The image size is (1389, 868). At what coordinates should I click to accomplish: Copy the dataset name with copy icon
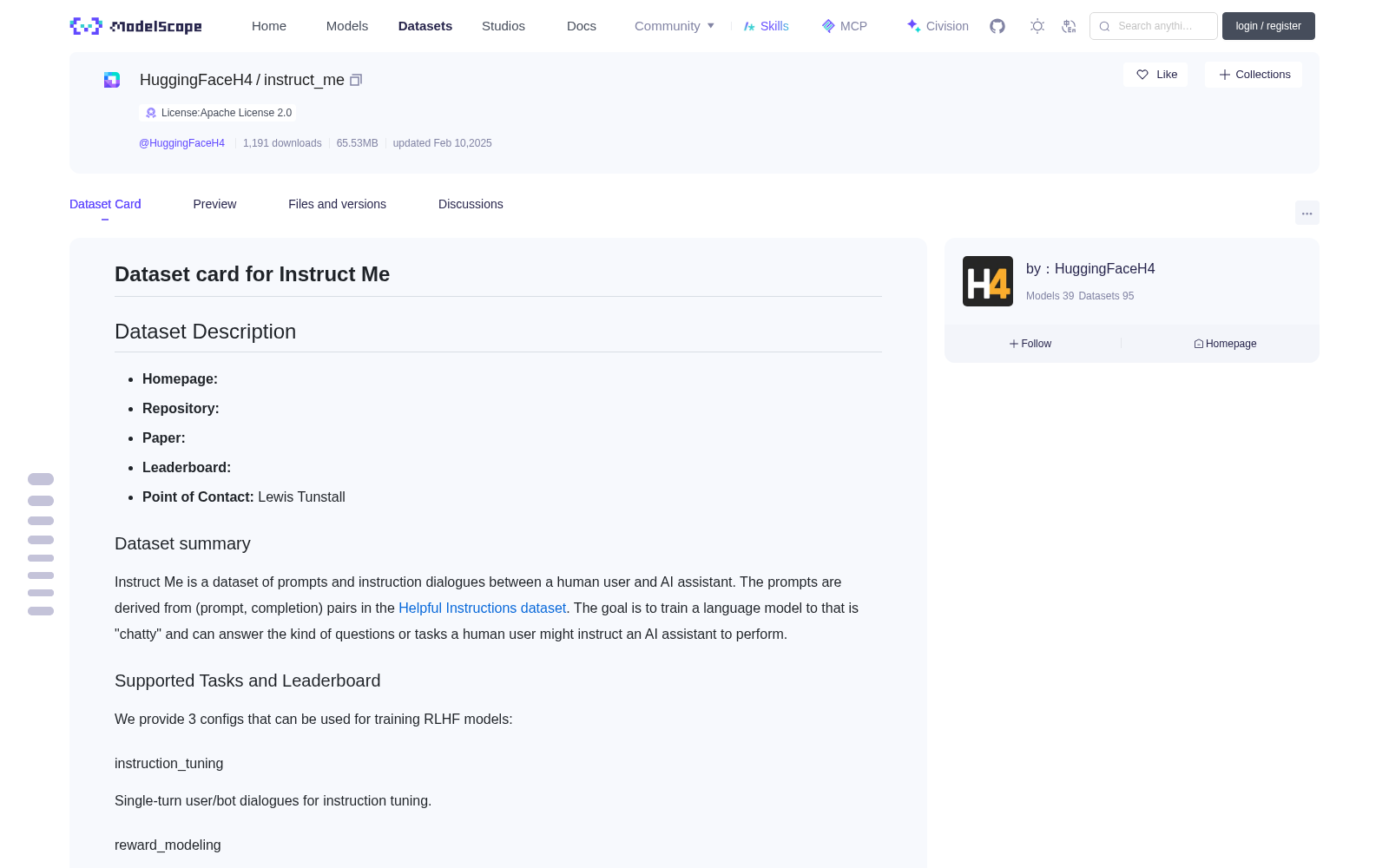click(x=356, y=80)
